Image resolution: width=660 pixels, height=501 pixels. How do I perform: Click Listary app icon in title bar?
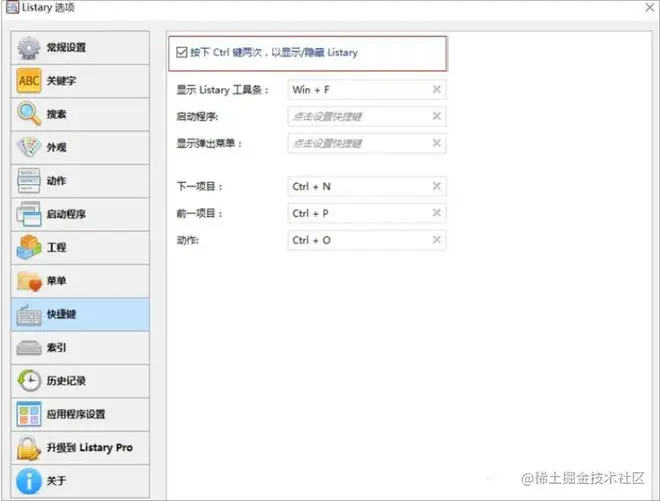pyautogui.click(x=12, y=8)
